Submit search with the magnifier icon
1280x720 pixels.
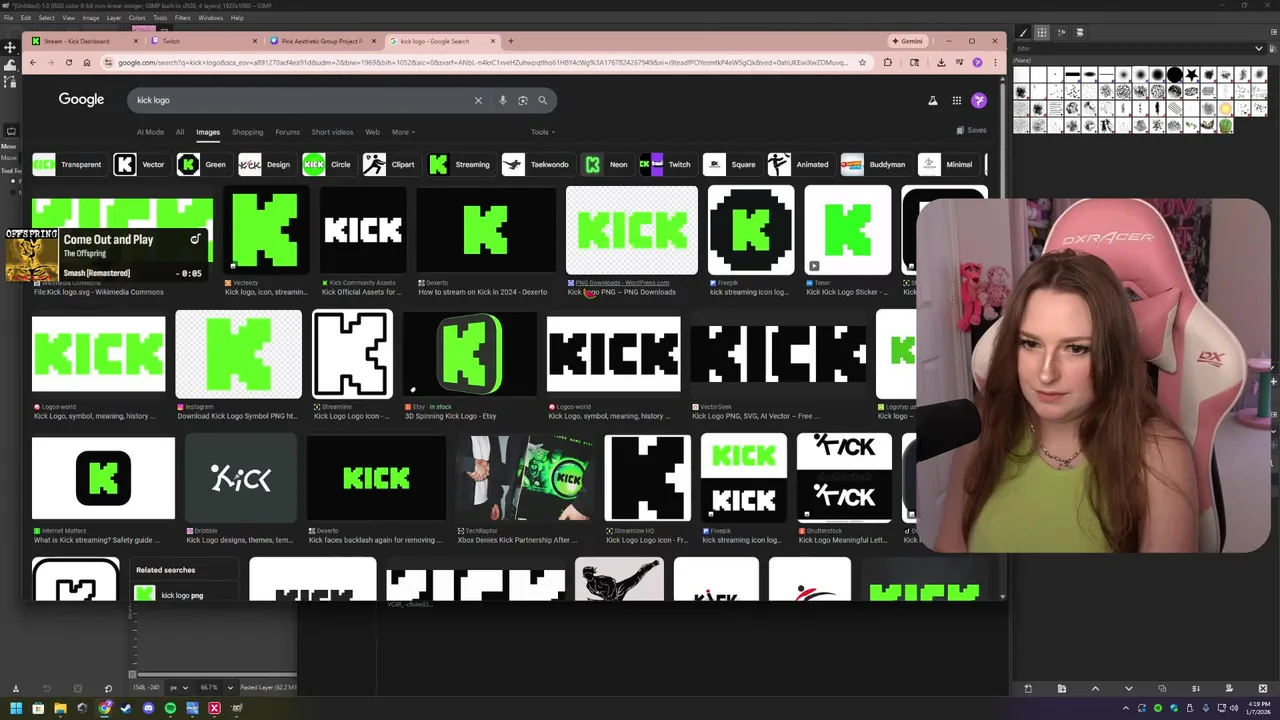tap(543, 100)
